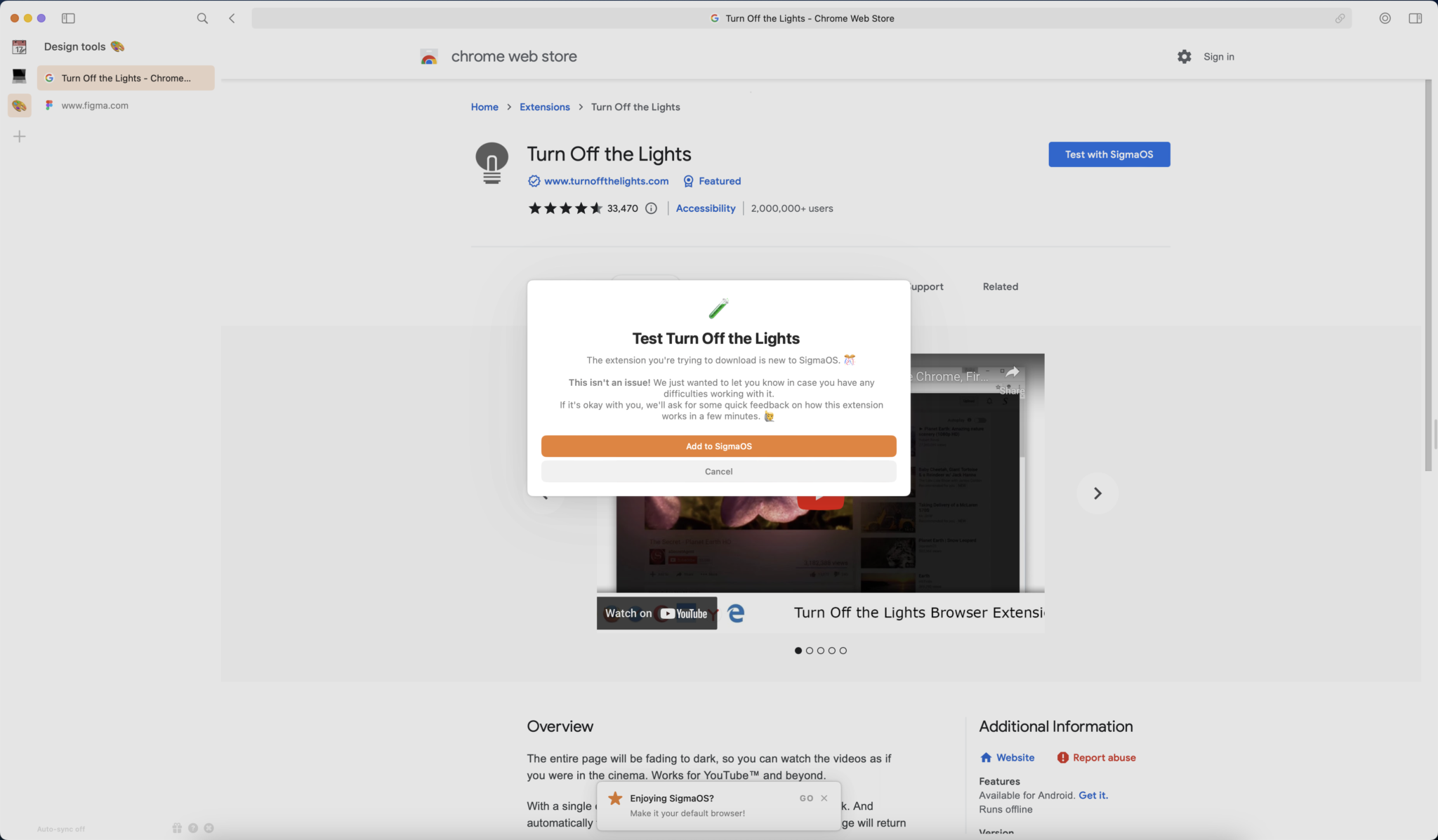Open split view using the top-right icon

click(x=1415, y=18)
